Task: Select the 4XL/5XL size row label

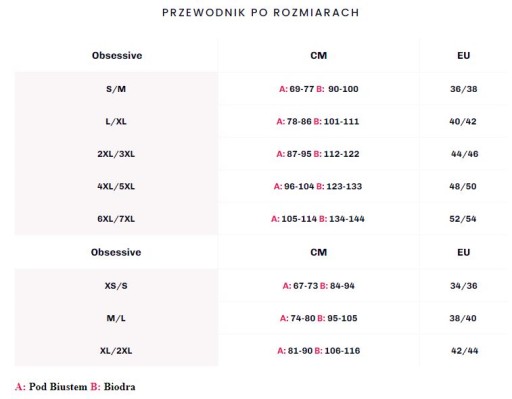Action: click(x=116, y=186)
